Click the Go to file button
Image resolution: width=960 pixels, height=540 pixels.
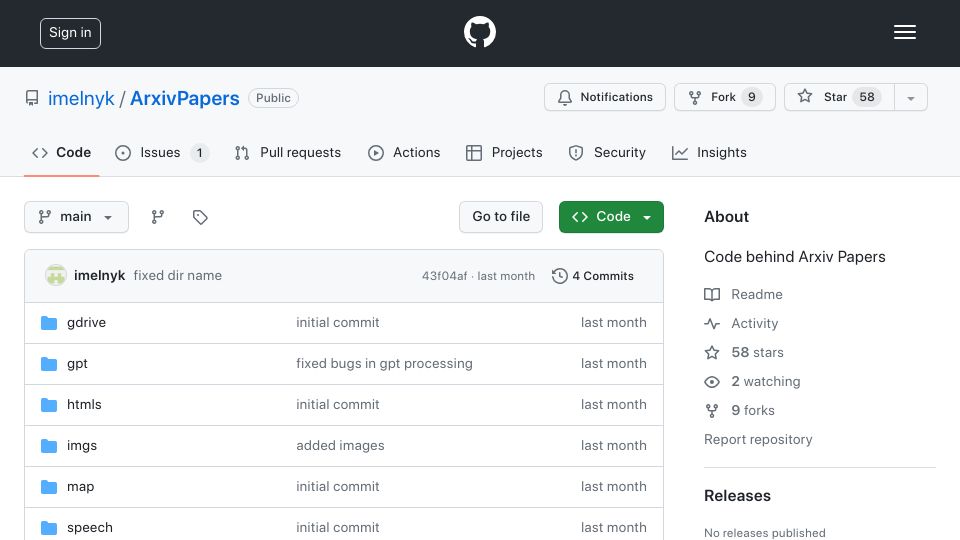(501, 217)
